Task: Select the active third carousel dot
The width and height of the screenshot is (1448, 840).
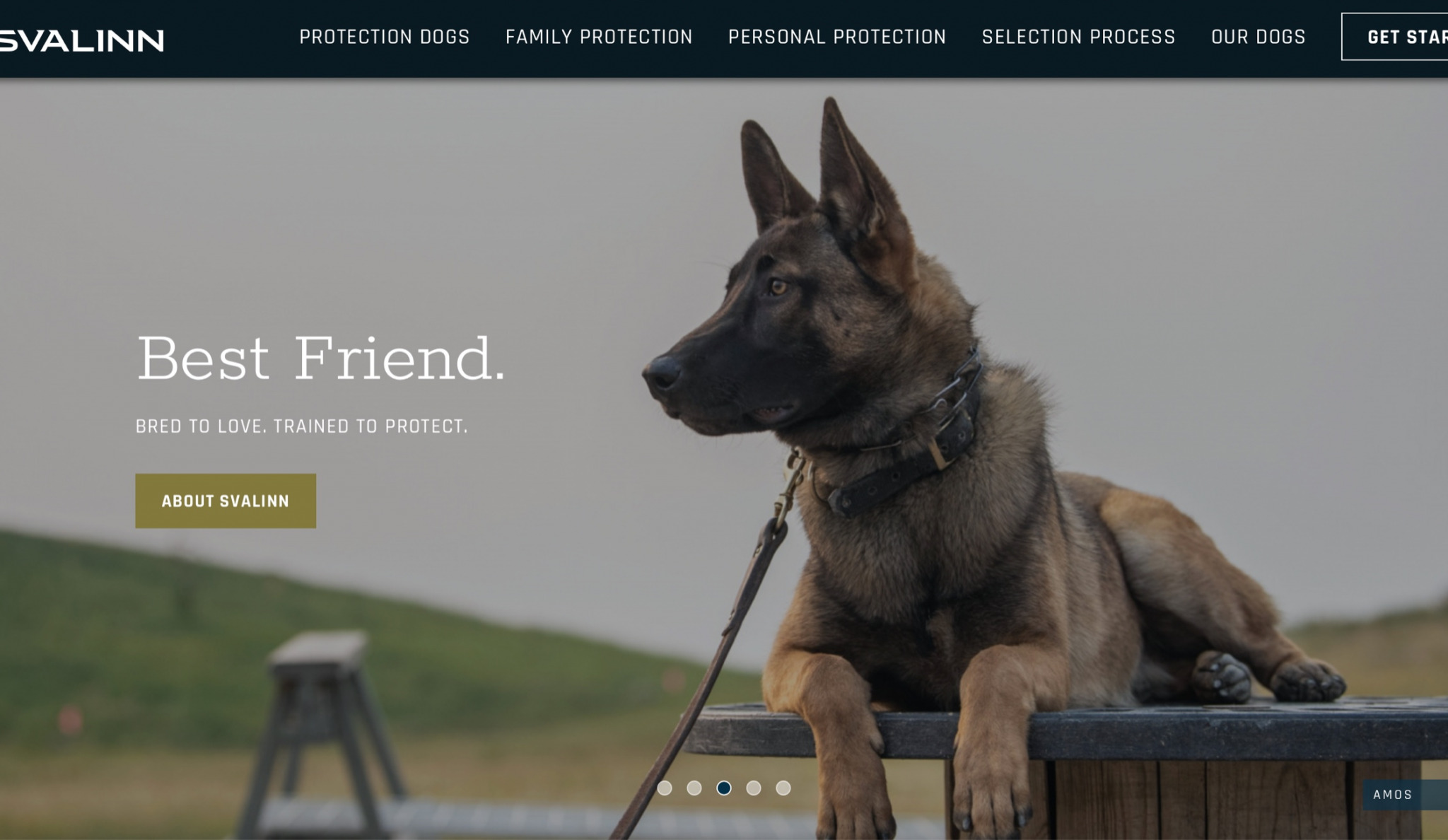Action: (724, 788)
